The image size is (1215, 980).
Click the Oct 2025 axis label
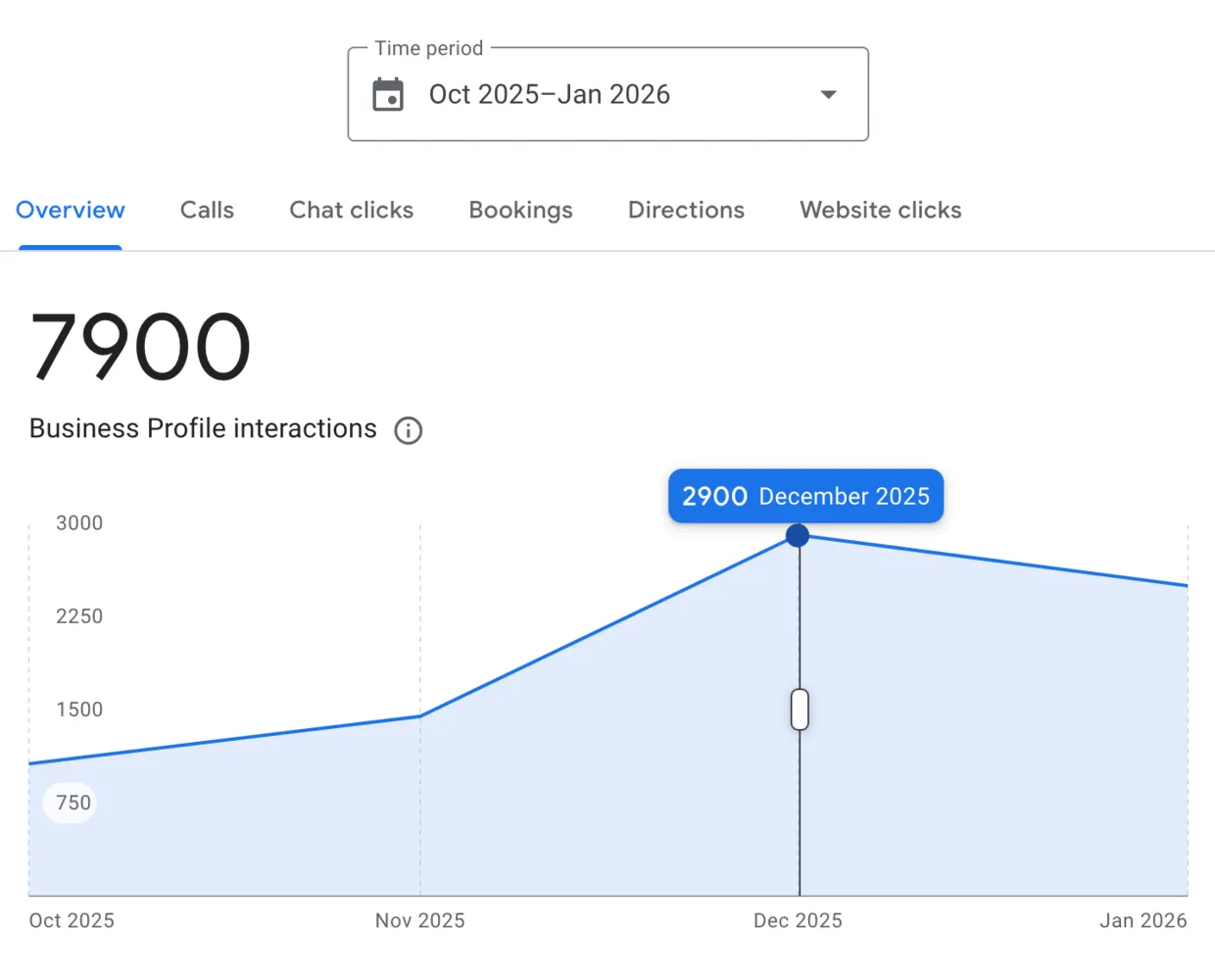tap(71, 920)
